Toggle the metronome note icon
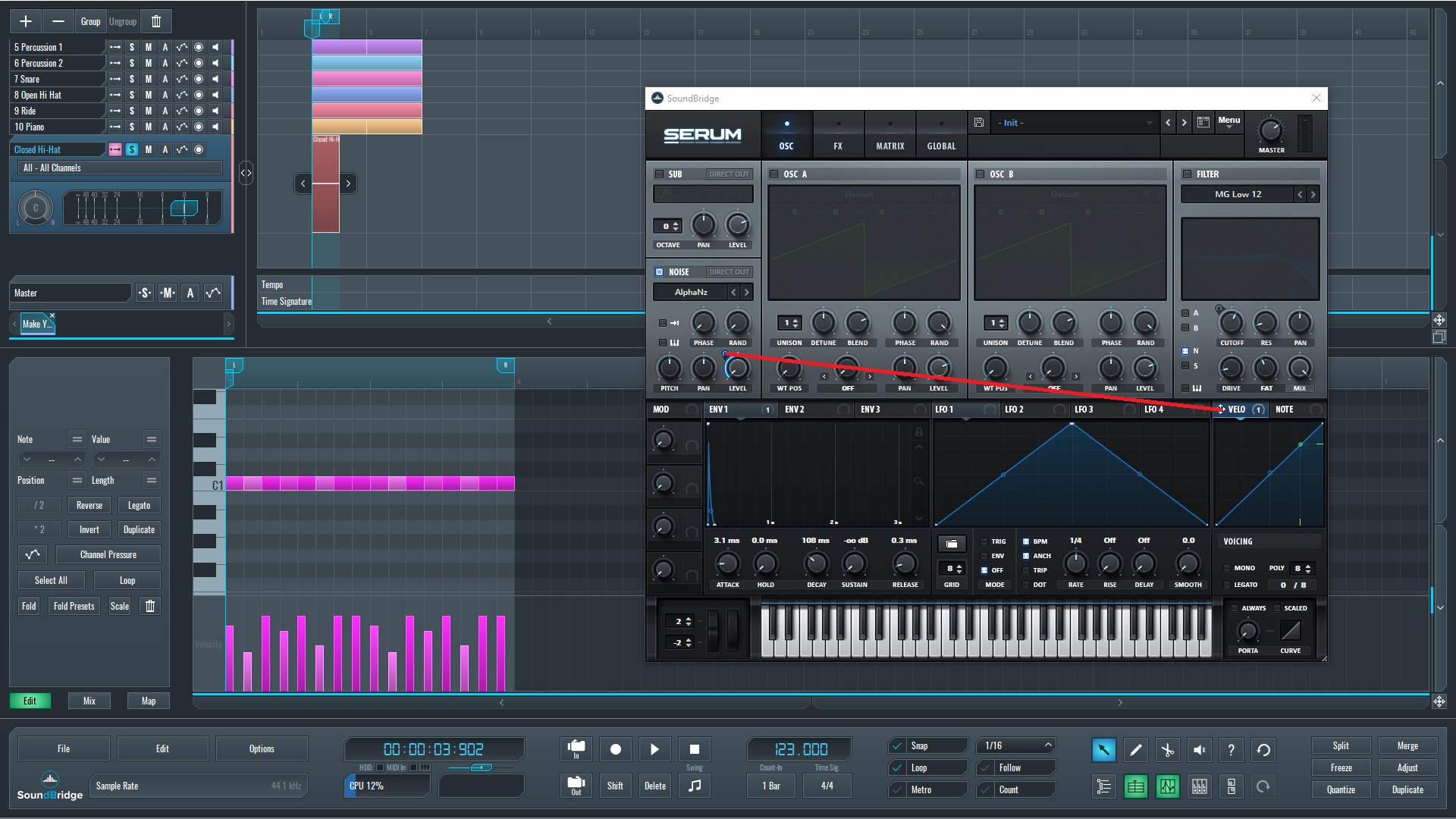The height and width of the screenshot is (819, 1456). [694, 786]
